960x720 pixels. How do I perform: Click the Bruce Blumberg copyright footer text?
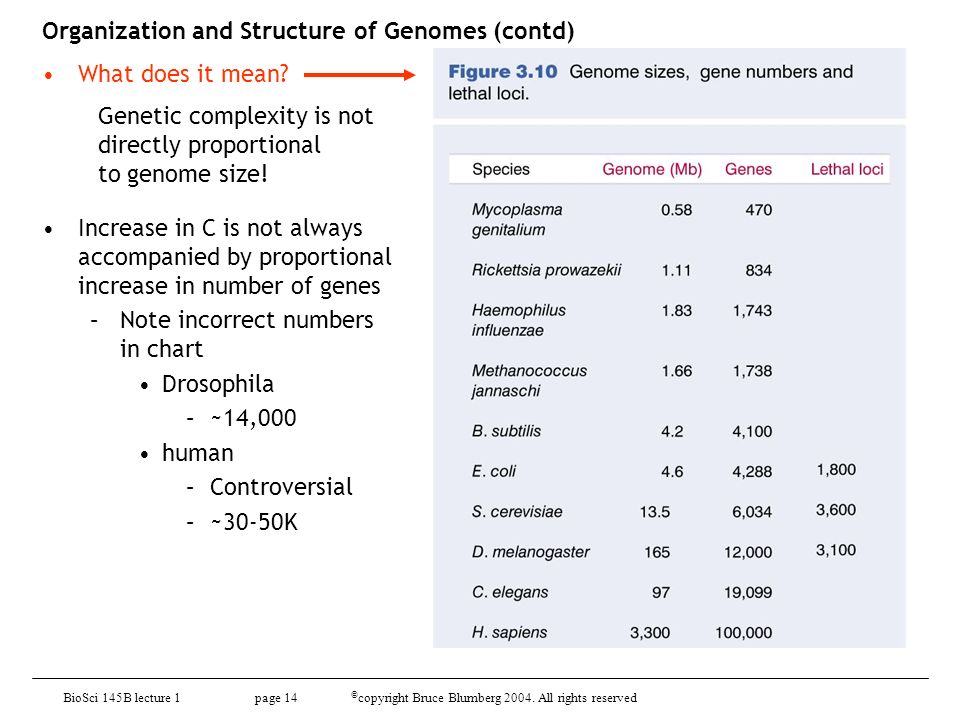pyautogui.click(x=494, y=697)
